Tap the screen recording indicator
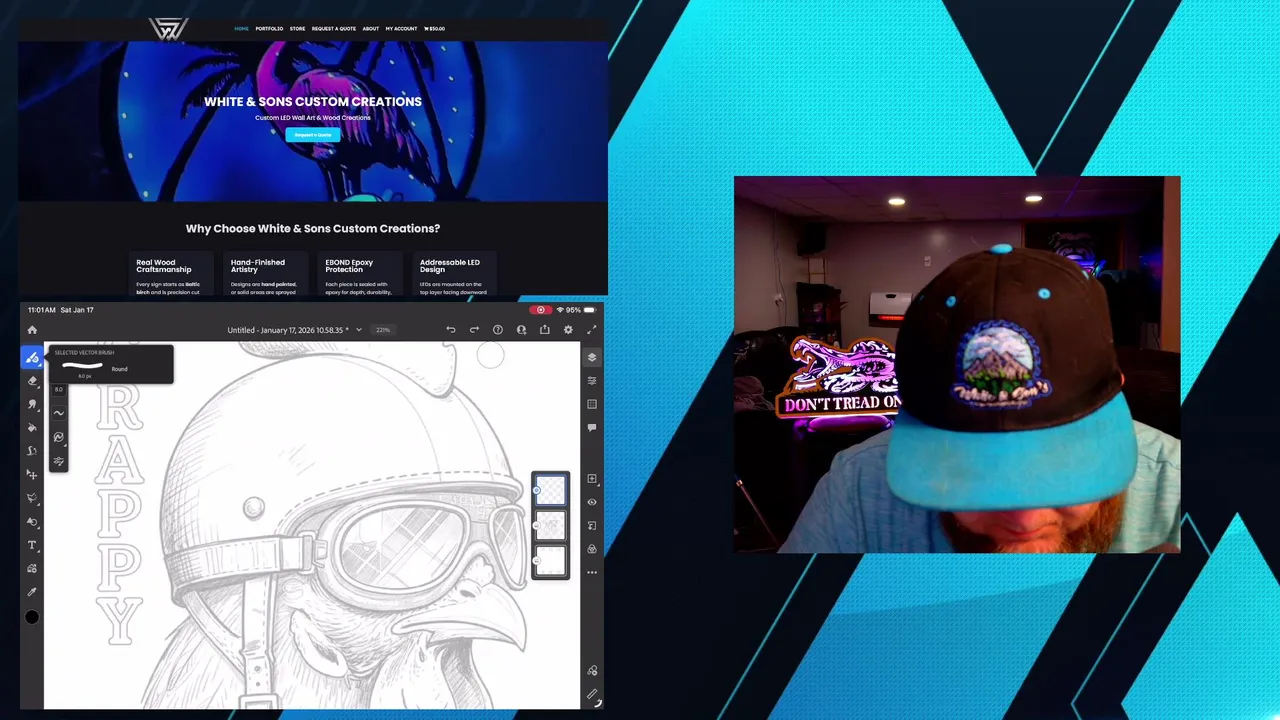1280x720 pixels. (x=541, y=310)
